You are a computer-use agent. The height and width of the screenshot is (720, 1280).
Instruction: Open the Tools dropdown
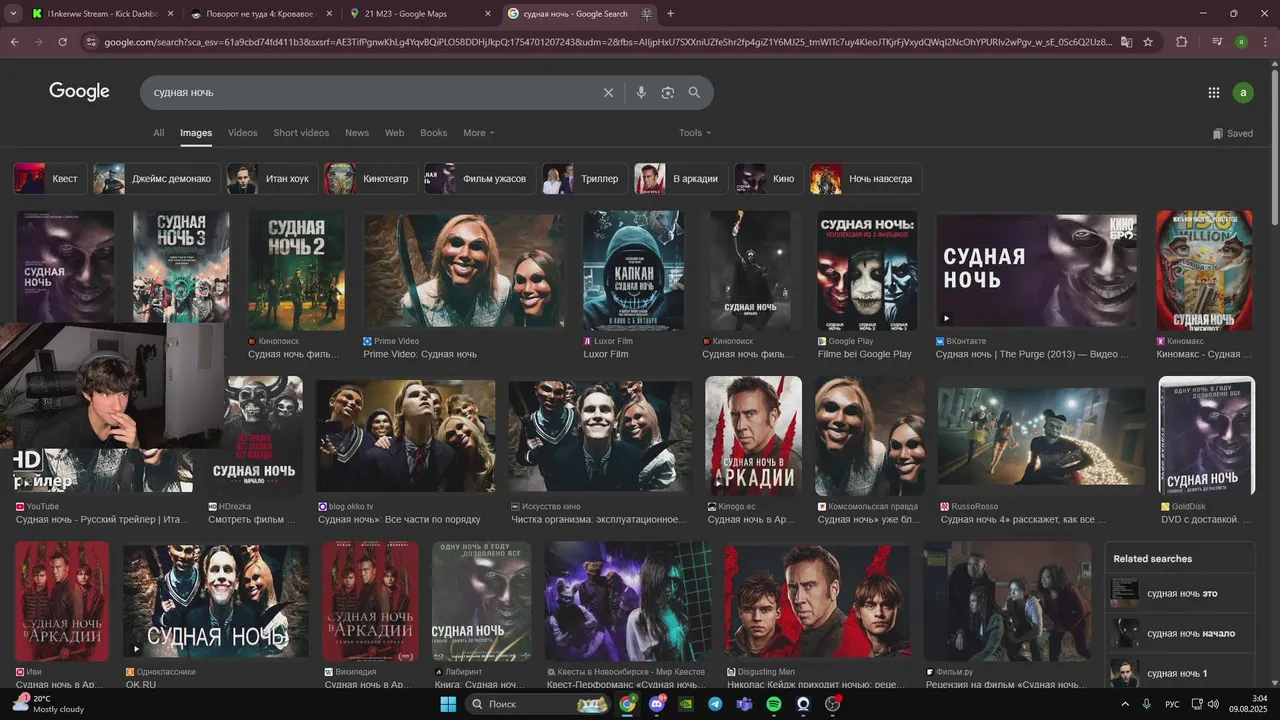695,133
